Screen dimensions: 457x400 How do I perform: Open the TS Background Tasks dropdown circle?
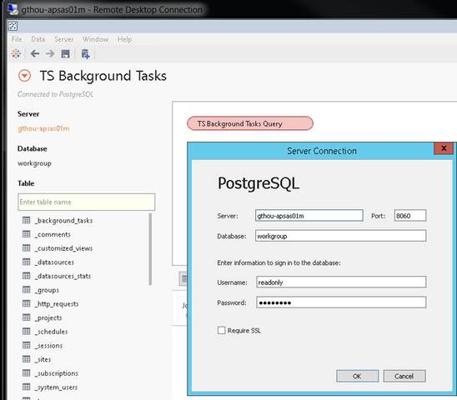tap(24, 76)
